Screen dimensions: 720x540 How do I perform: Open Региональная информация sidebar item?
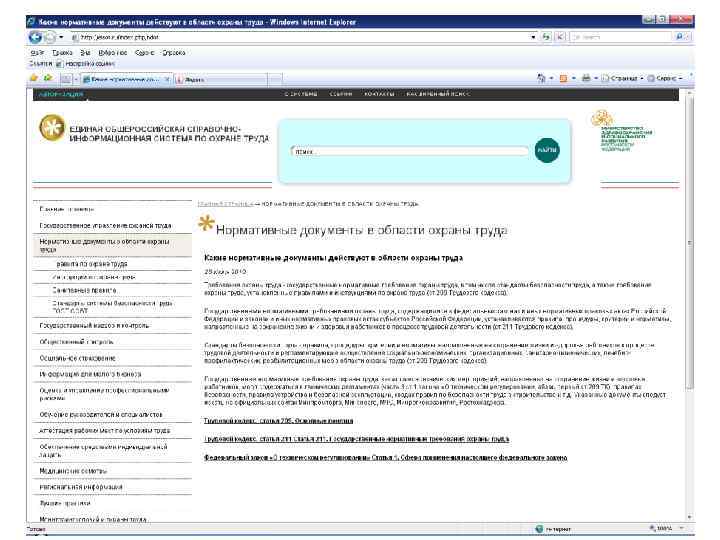81,487
